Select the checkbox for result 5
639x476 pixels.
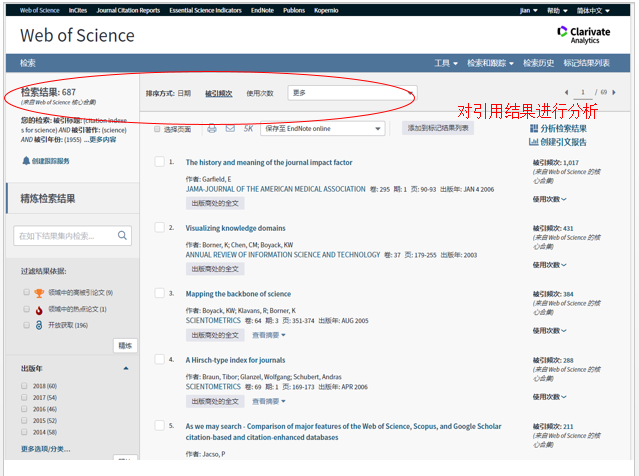[159, 425]
